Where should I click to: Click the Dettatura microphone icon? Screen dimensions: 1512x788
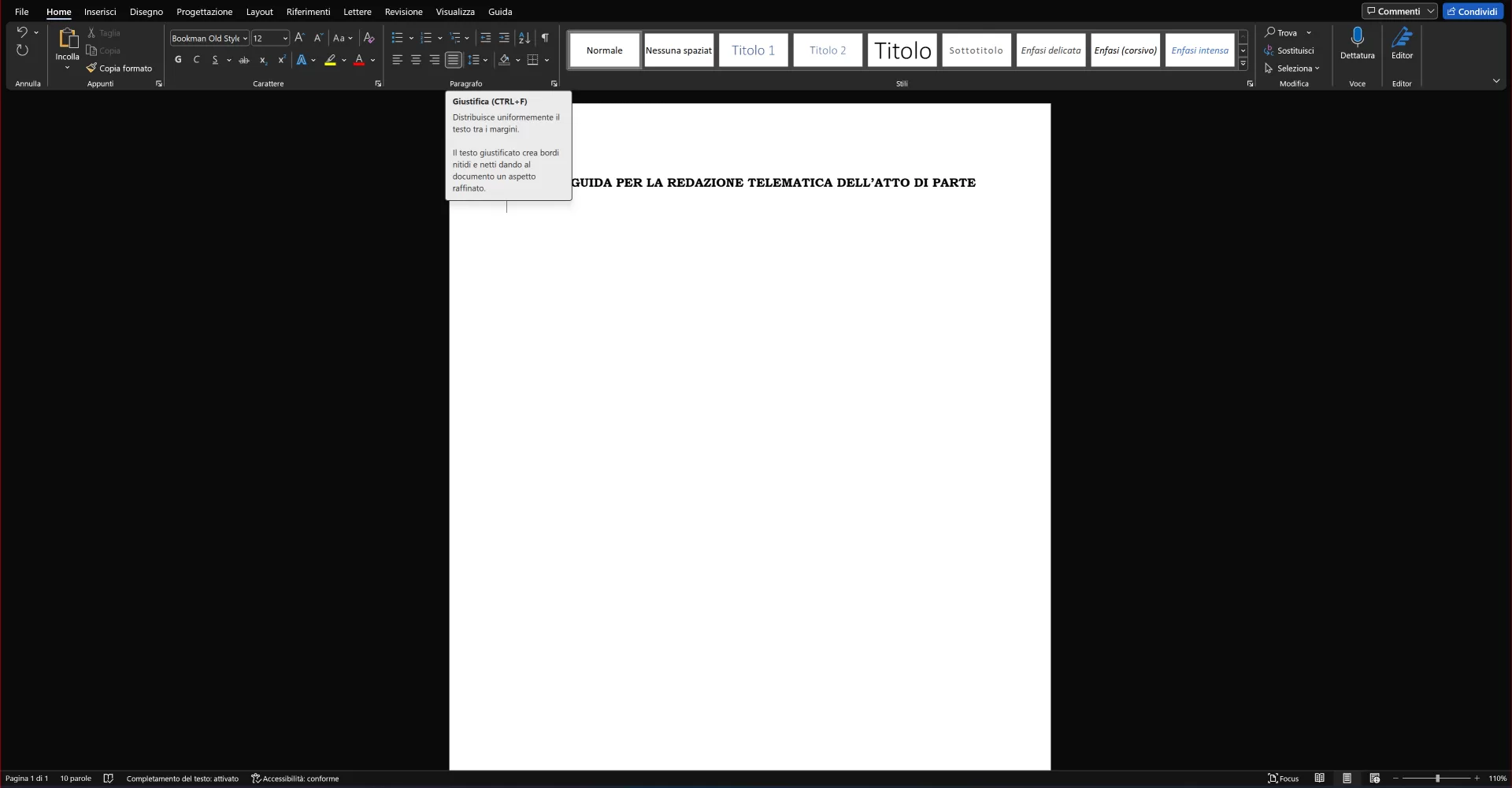[1358, 37]
